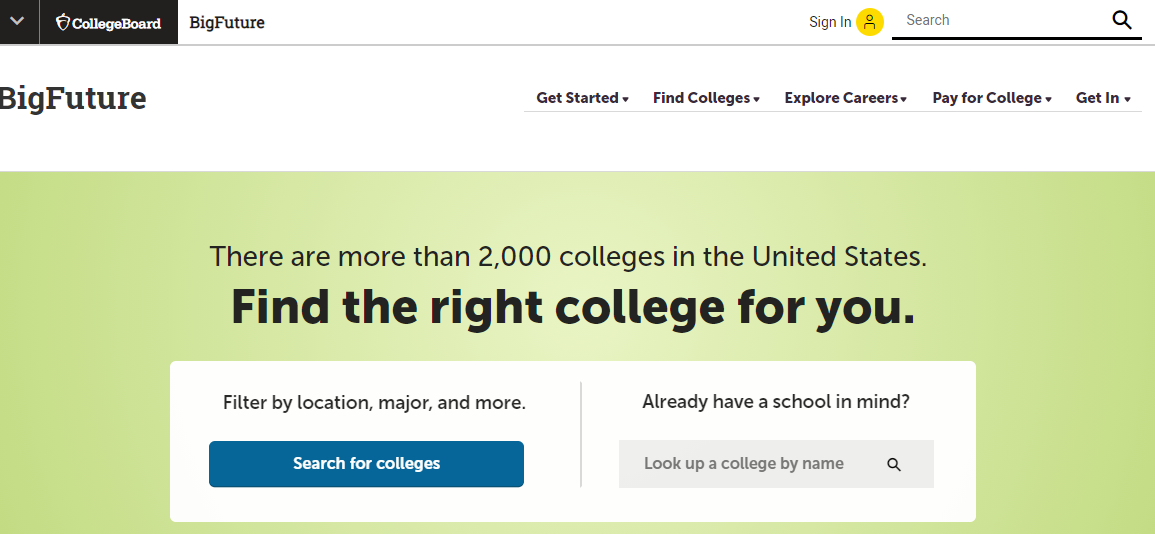Viewport: 1155px width, 534px height.
Task: Click the Sign In link
Action: coord(830,22)
